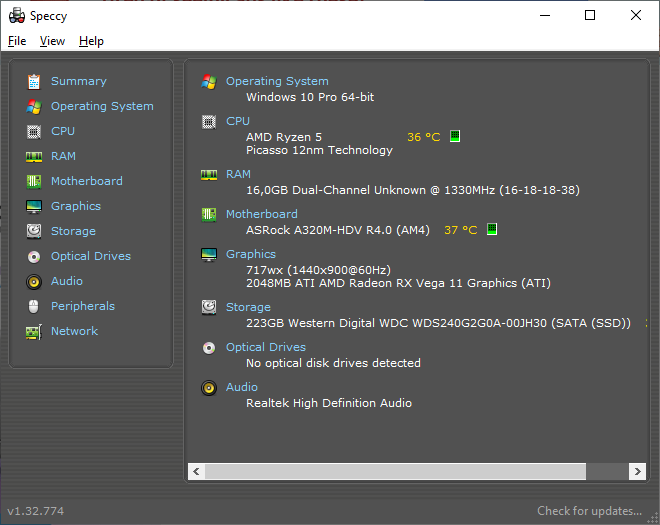Open the Help menu
The width and height of the screenshot is (660, 525).
click(x=91, y=41)
